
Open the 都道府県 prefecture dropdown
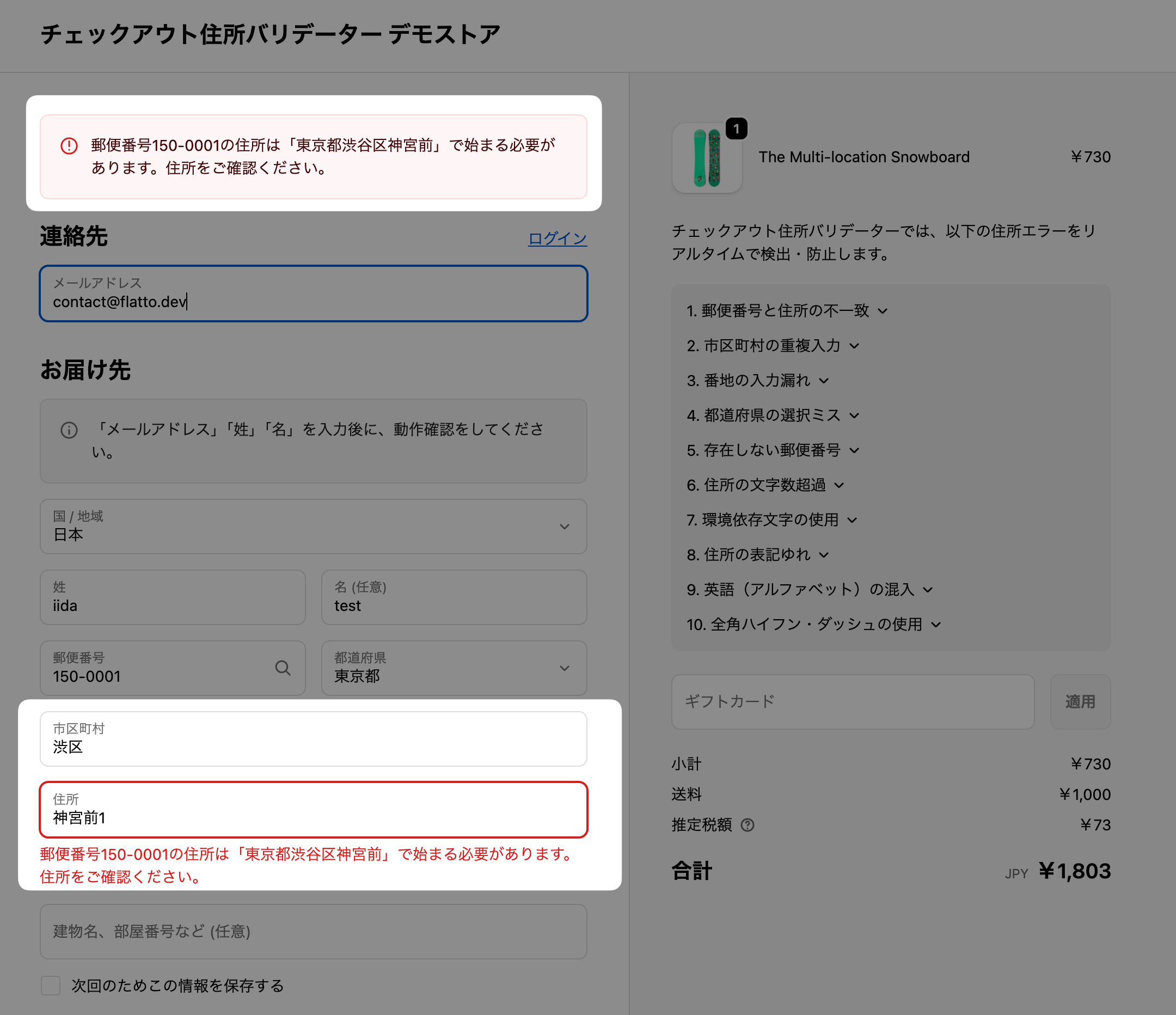[x=454, y=668]
